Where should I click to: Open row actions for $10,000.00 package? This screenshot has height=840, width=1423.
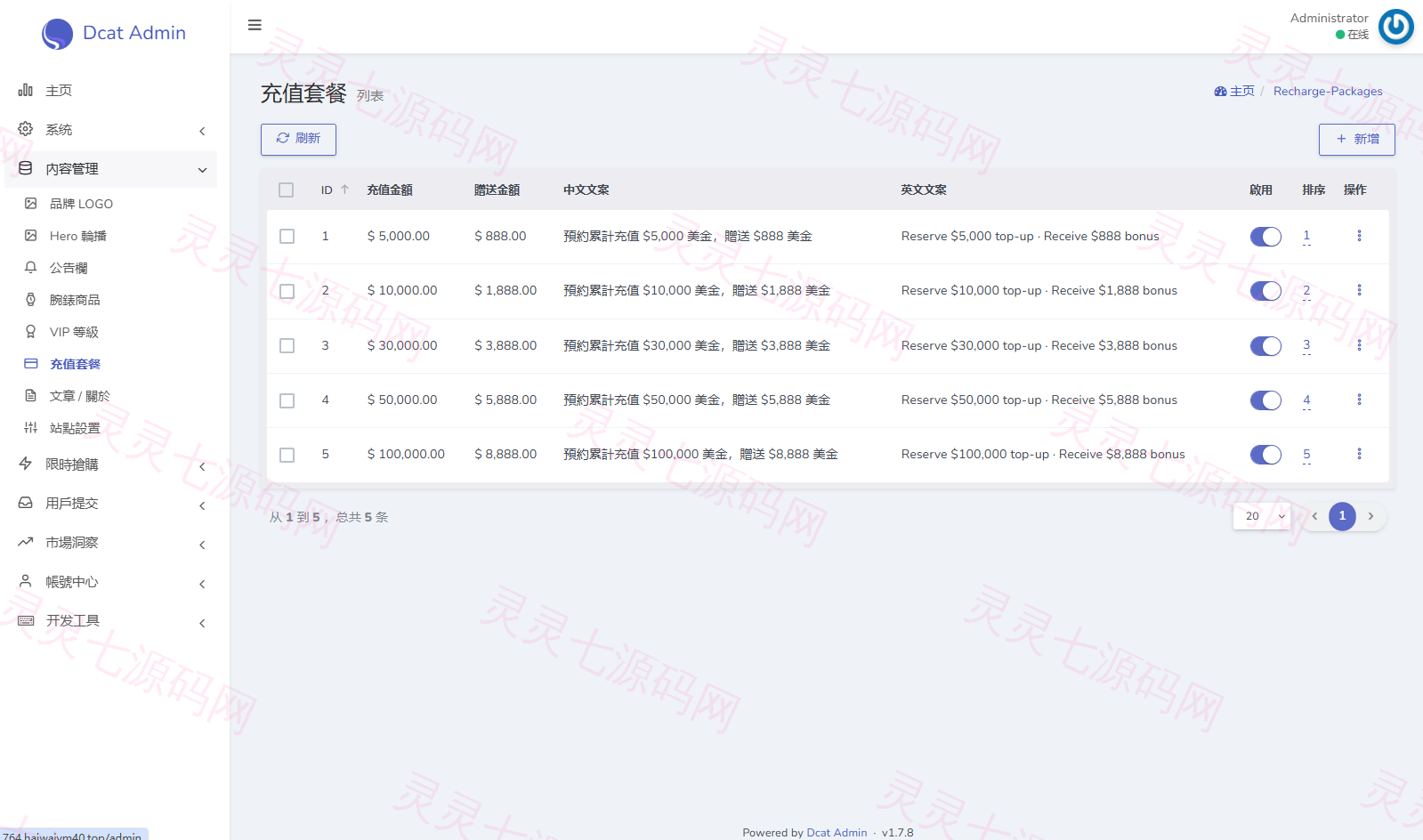click(1359, 290)
